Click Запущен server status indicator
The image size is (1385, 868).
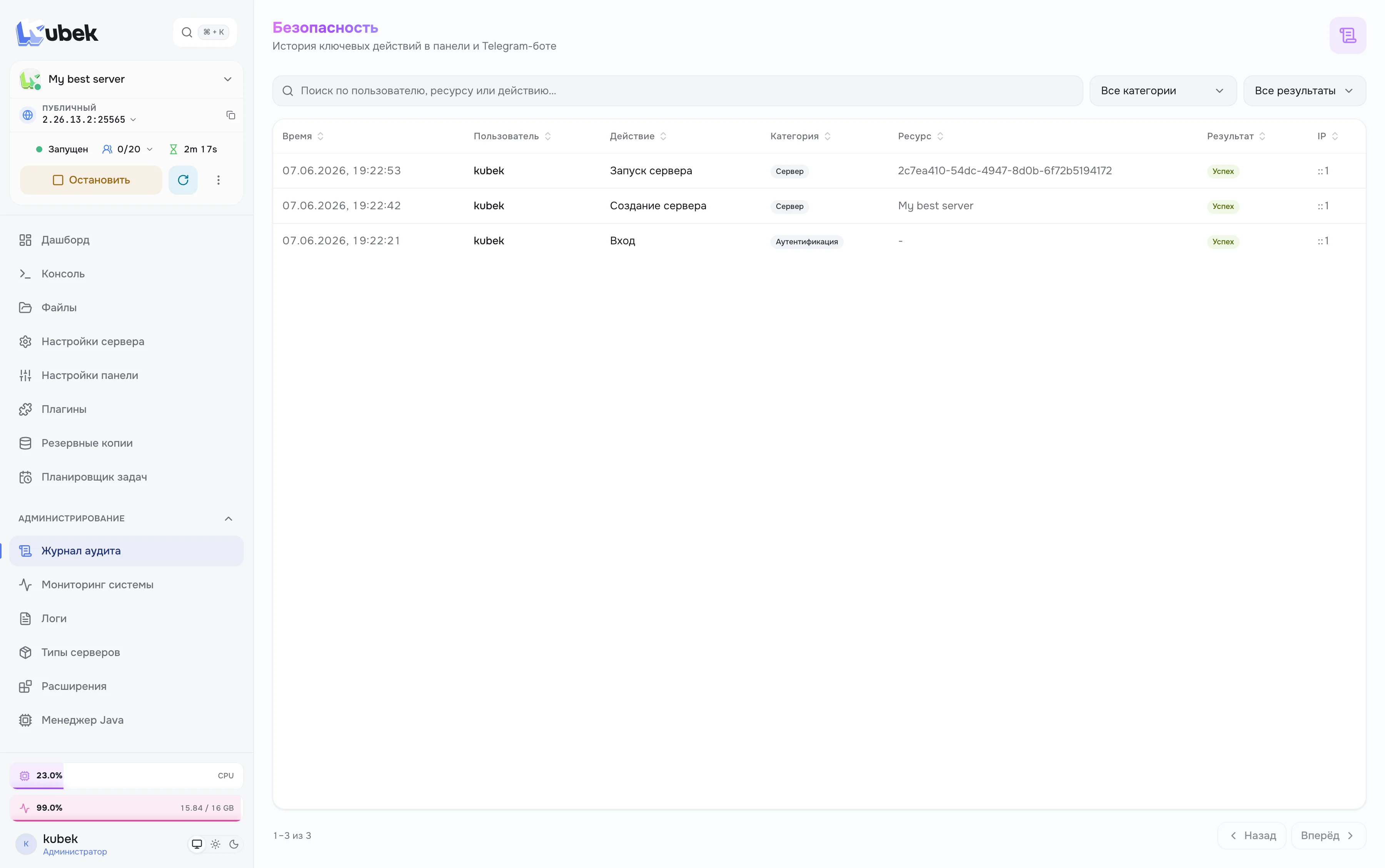(62, 149)
